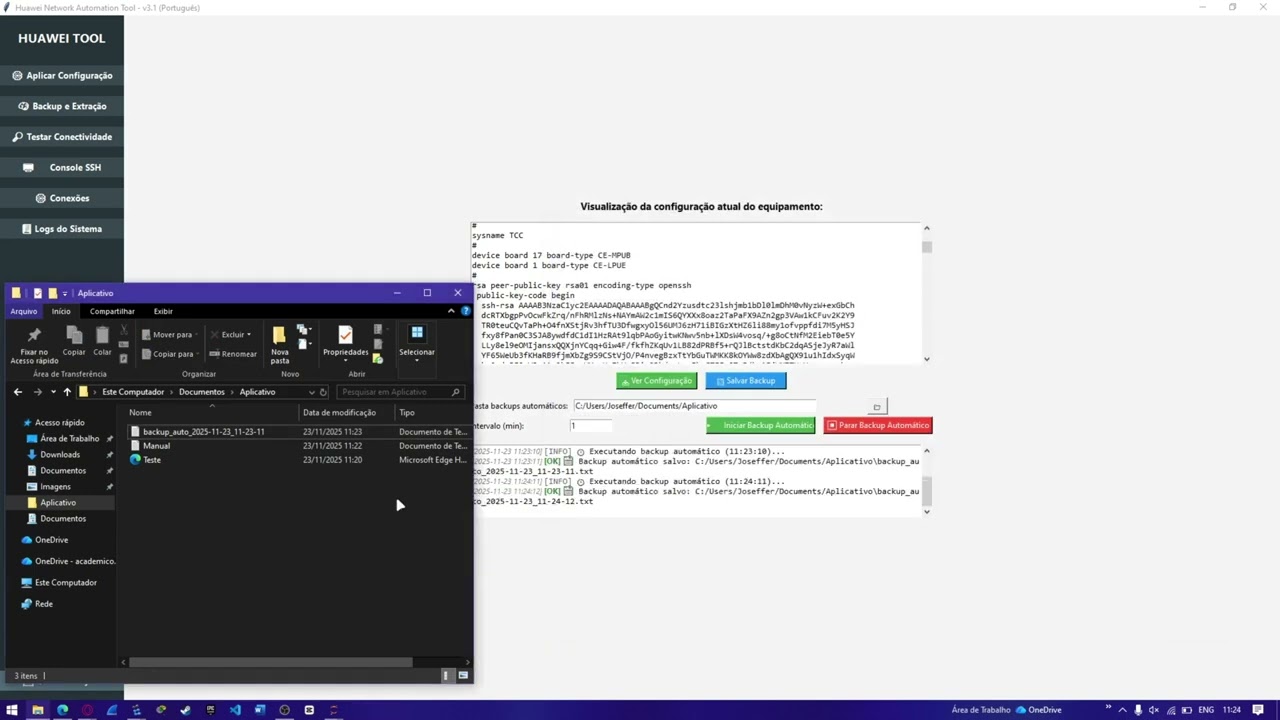Click Iniciar Backup Automático button

point(761,425)
